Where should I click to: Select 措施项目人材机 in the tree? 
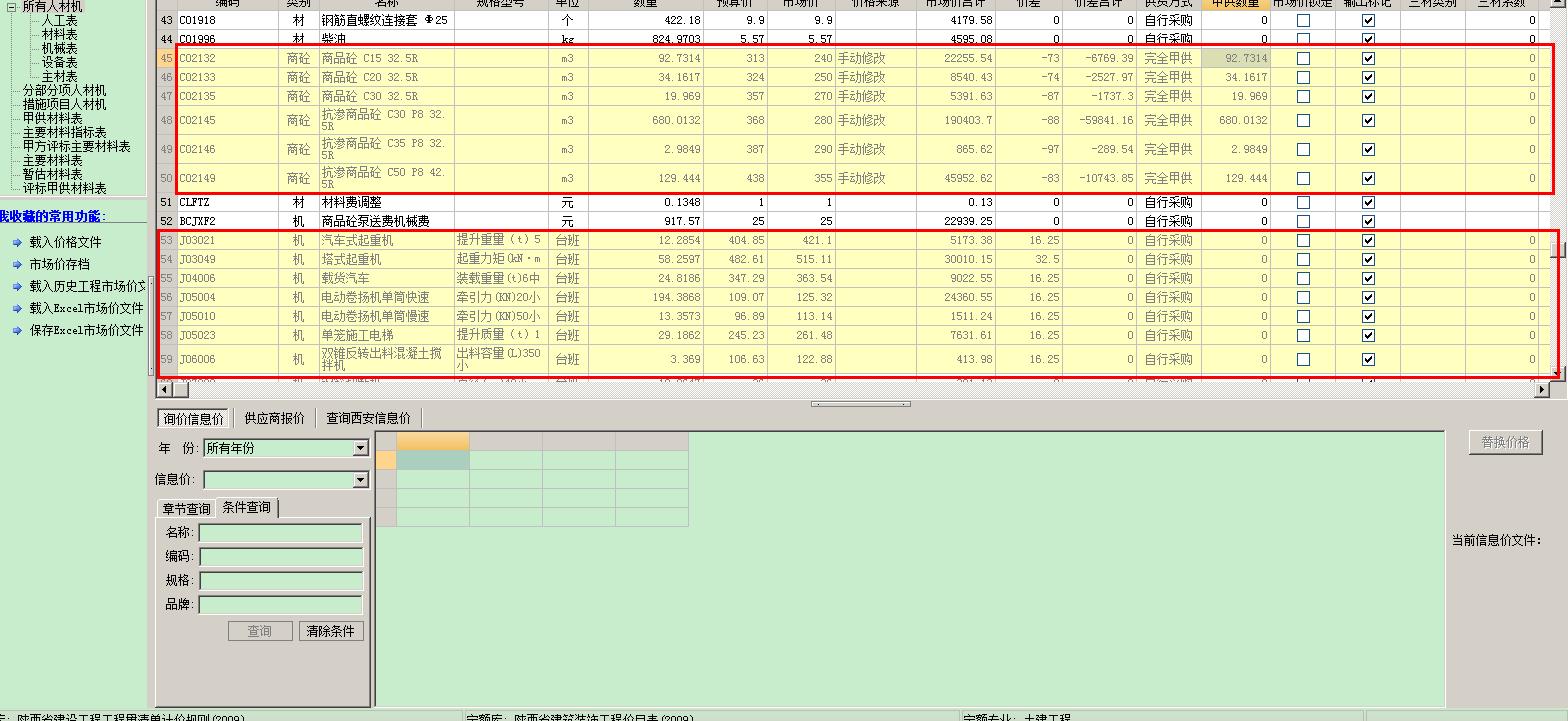(x=64, y=104)
